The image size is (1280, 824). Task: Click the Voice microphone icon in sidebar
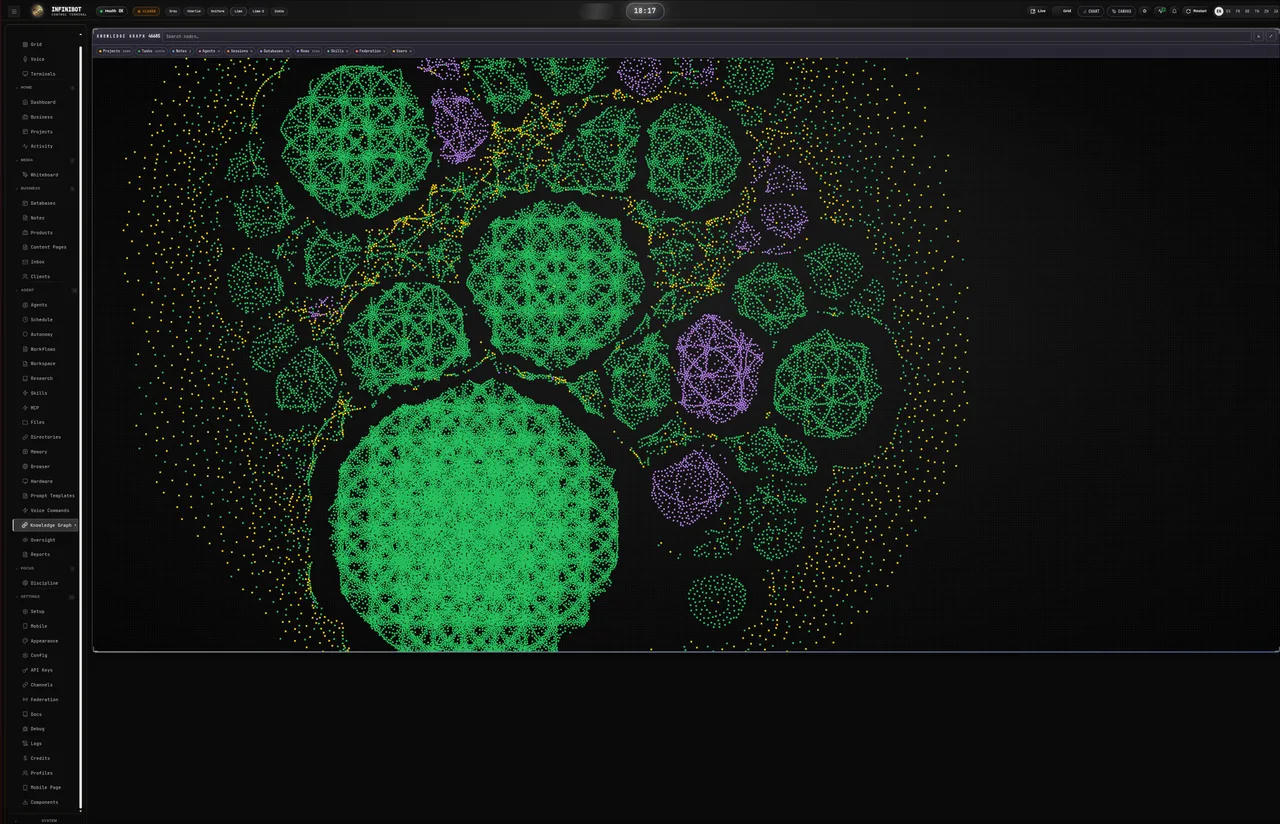click(24, 59)
